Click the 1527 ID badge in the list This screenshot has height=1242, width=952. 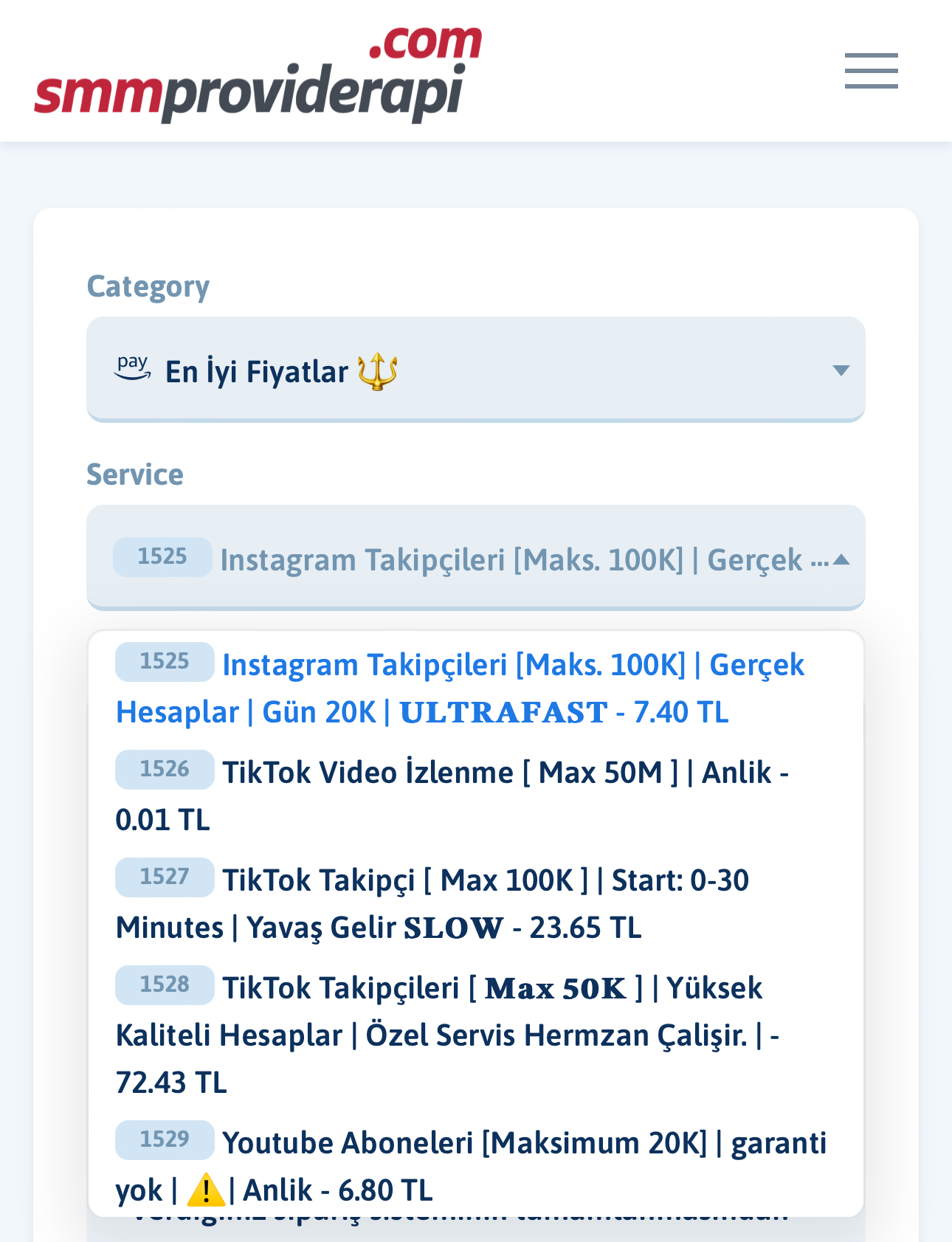point(165,877)
